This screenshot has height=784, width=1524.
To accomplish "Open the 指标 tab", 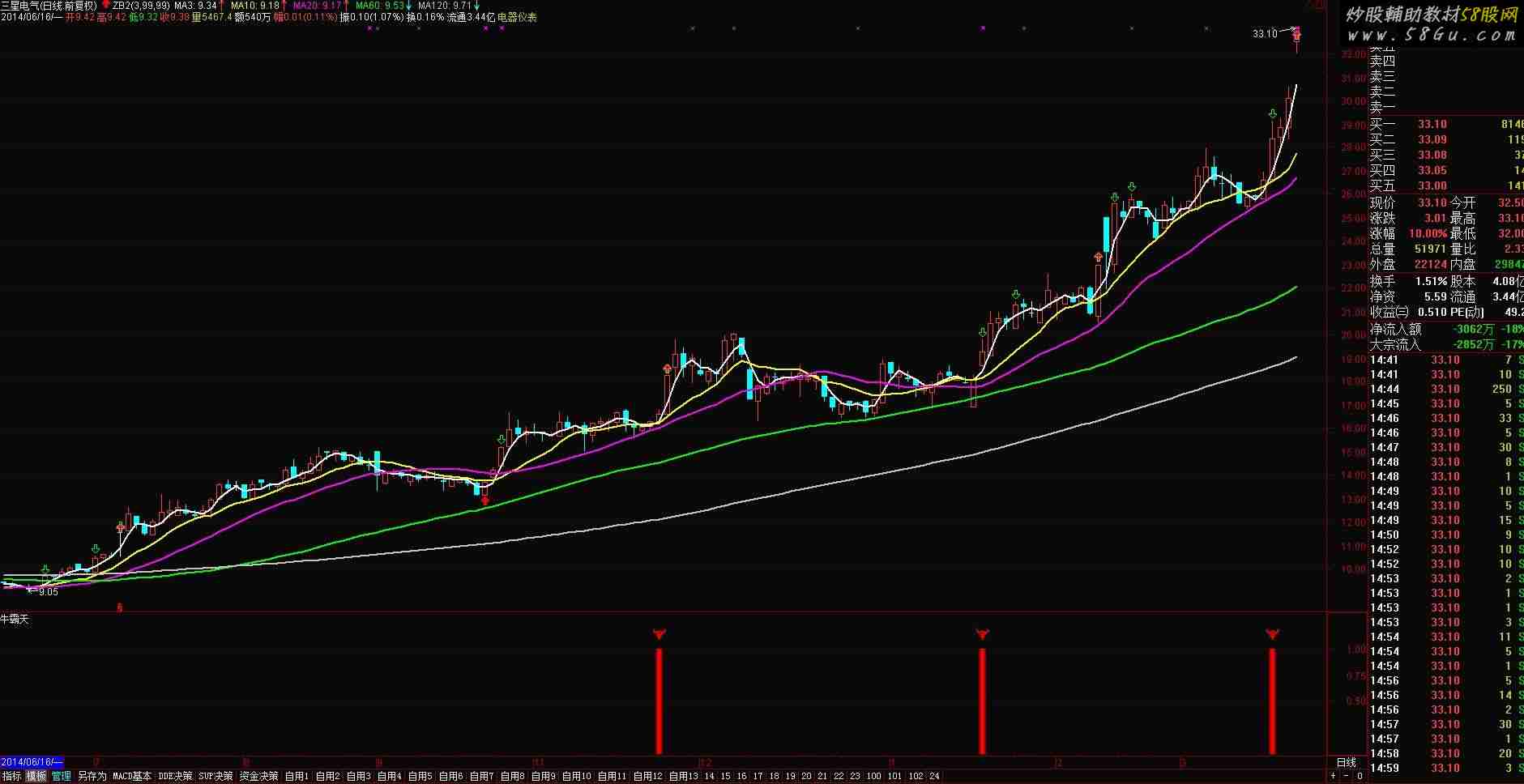I will (11, 776).
